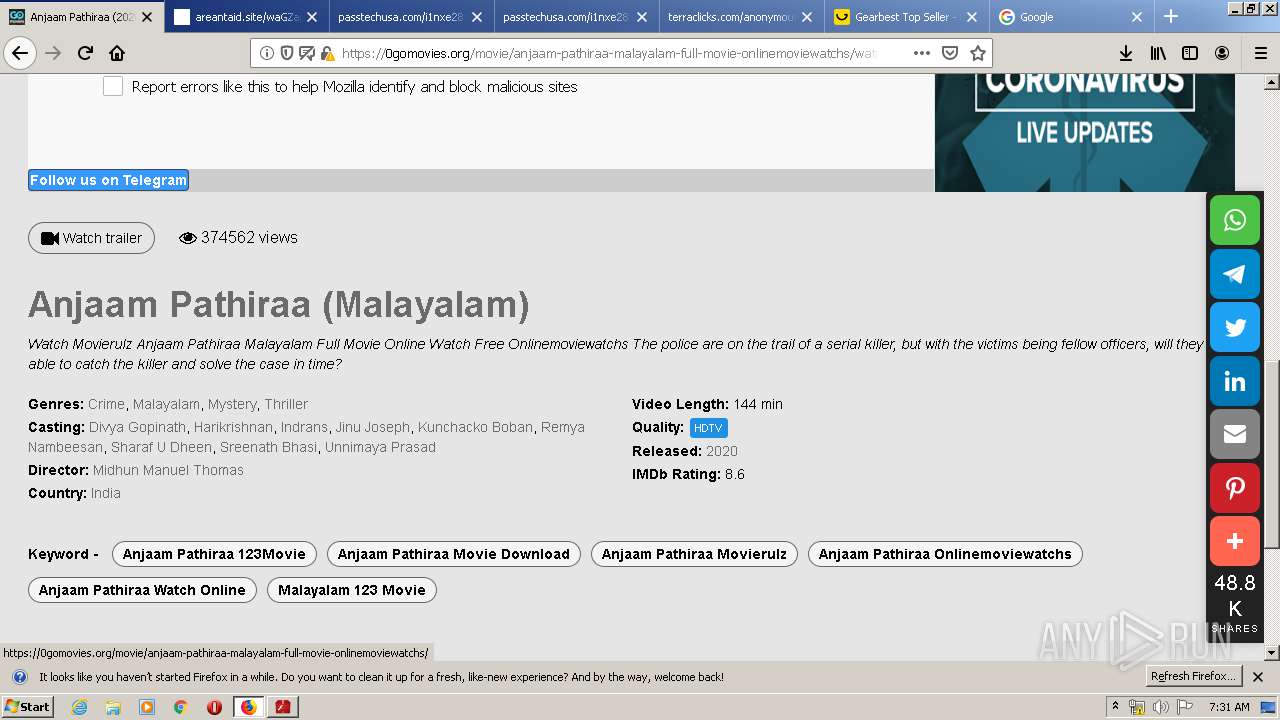Open the 2020 release year link
1280x720 pixels.
722,451
